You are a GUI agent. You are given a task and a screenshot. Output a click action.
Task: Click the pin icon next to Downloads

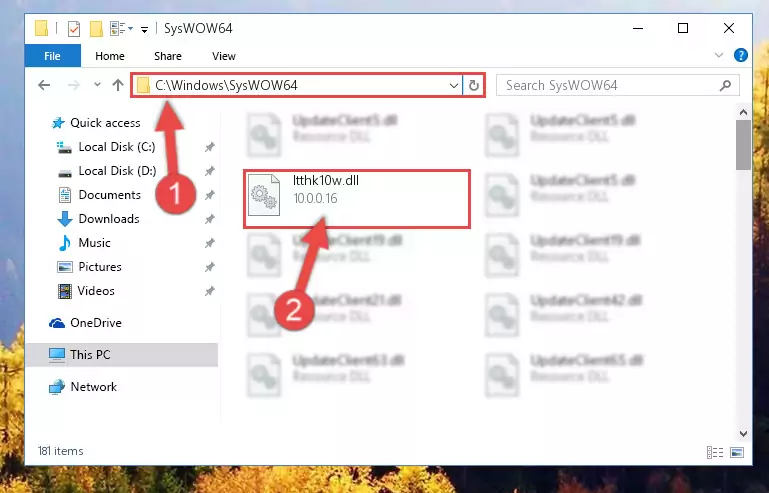click(x=209, y=219)
